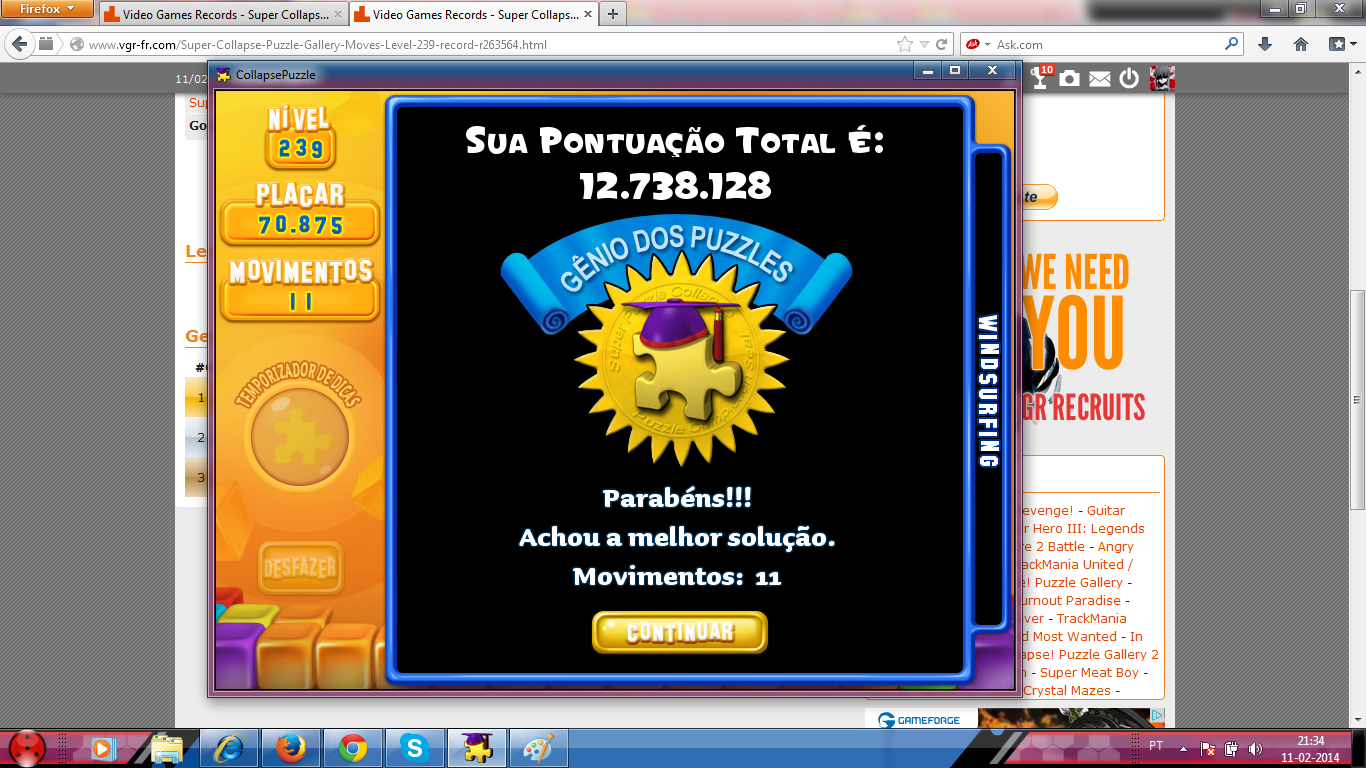Open the Firefox downloads arrow
This screenshot has height=768, width=1366.
tap(1265, 45)
